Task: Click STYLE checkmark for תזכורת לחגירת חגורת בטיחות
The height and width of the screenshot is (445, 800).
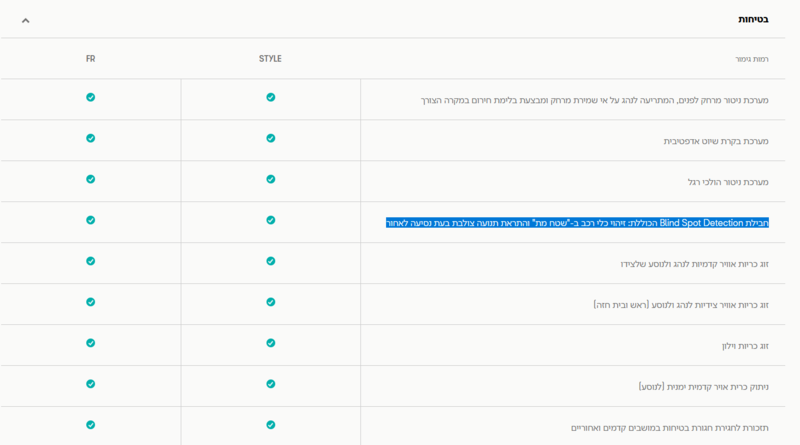Action: click(270, 425)
